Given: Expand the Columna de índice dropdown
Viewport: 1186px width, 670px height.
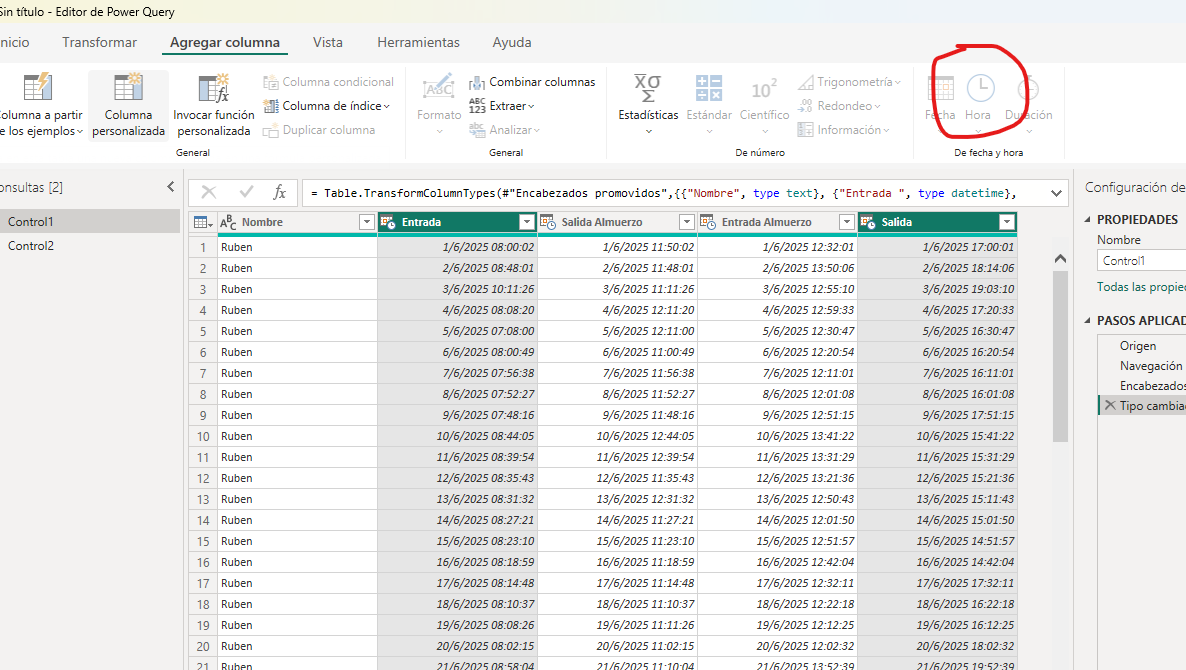Looking at the screenshot, I should (x=387, y=106).
